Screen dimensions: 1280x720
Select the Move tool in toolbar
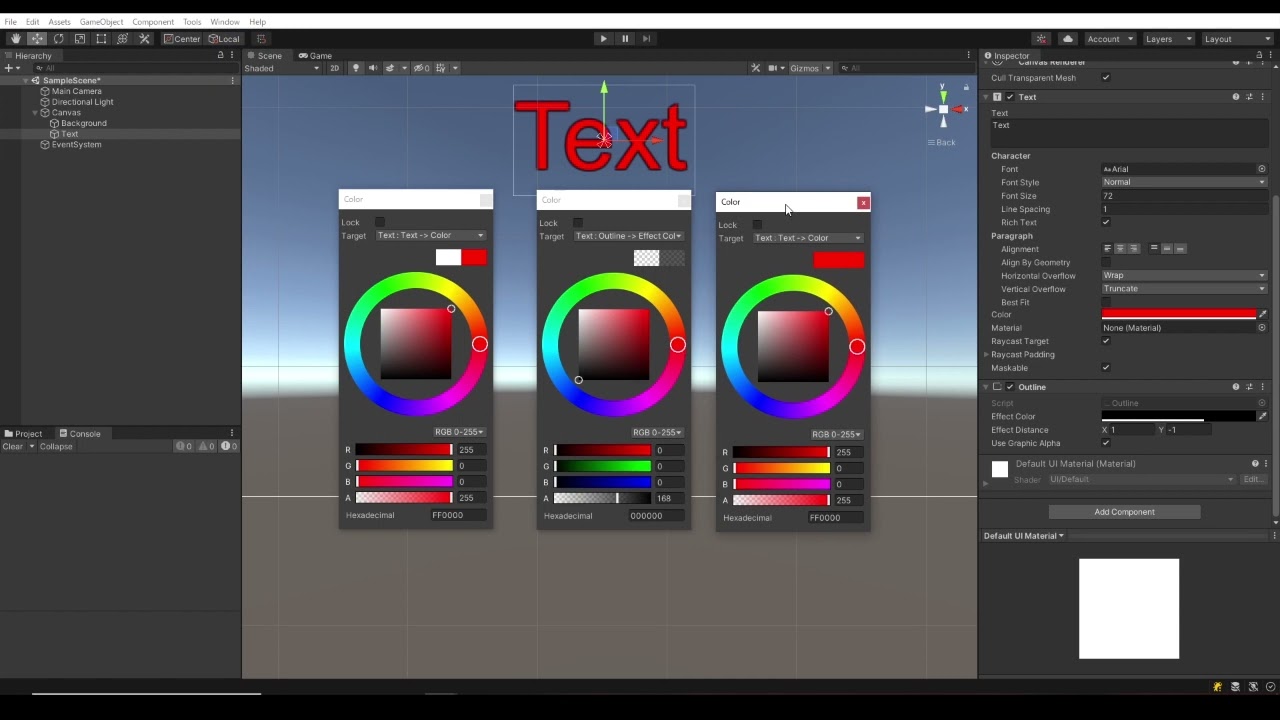pyautogui.click(x=37, y=39)
